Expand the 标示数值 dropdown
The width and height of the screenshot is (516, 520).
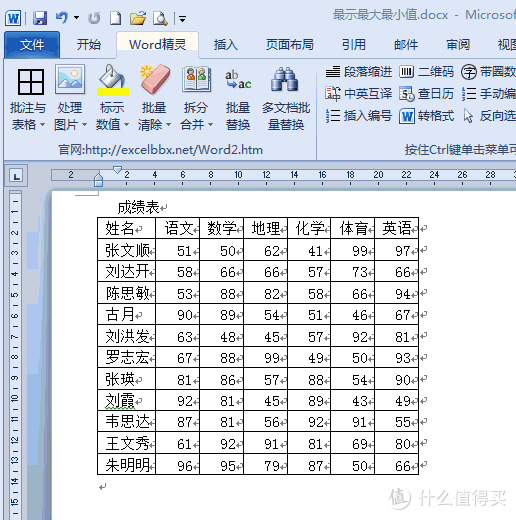click(126, 125)
